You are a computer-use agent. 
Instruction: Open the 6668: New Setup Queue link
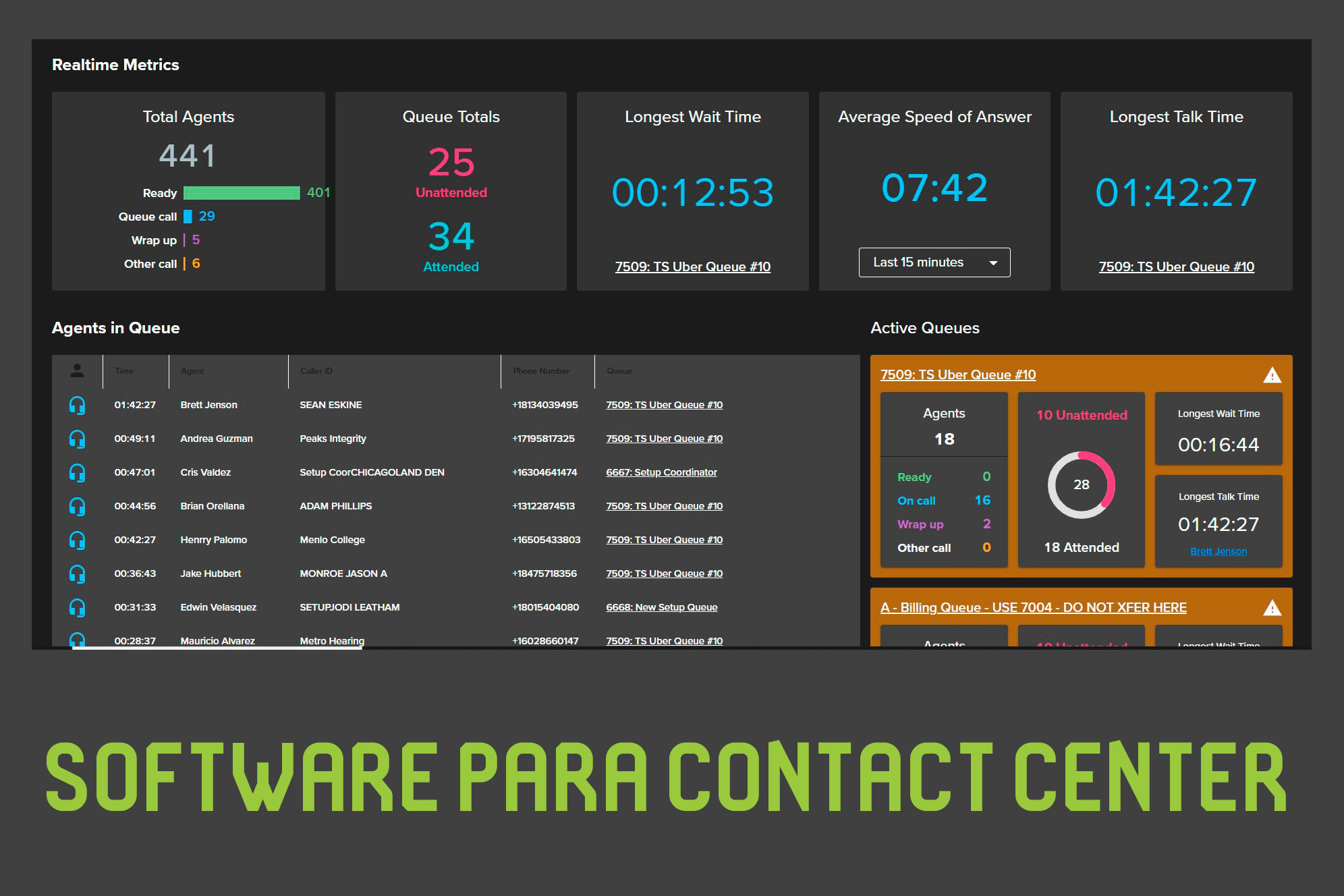661,607
